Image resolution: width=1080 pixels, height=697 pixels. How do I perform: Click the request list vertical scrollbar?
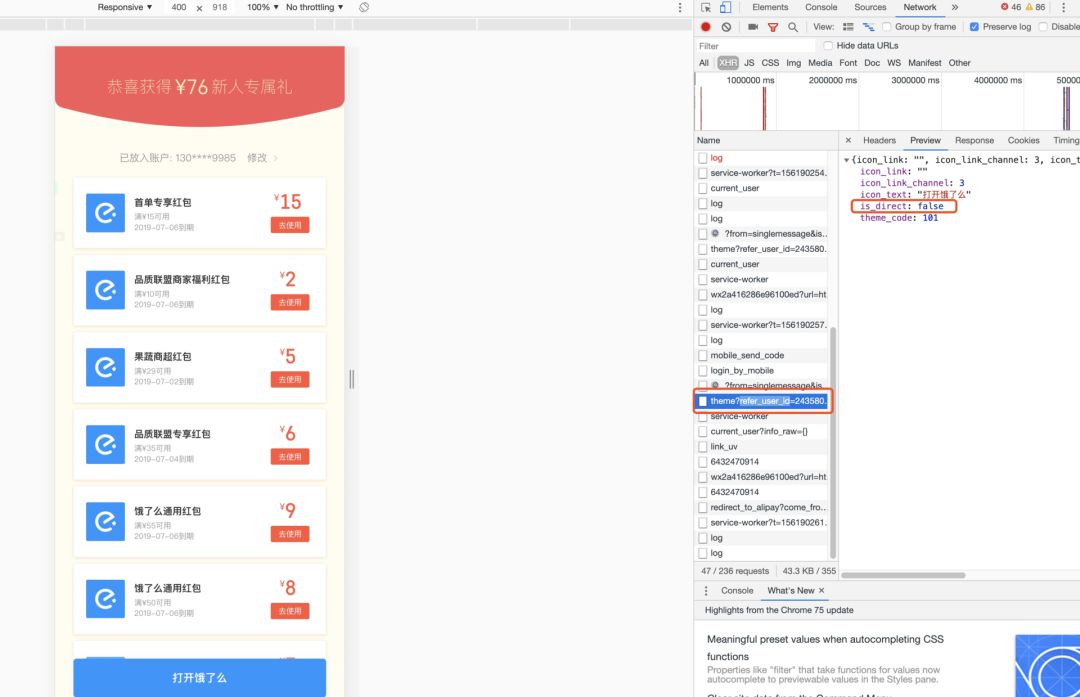(833, 443)
